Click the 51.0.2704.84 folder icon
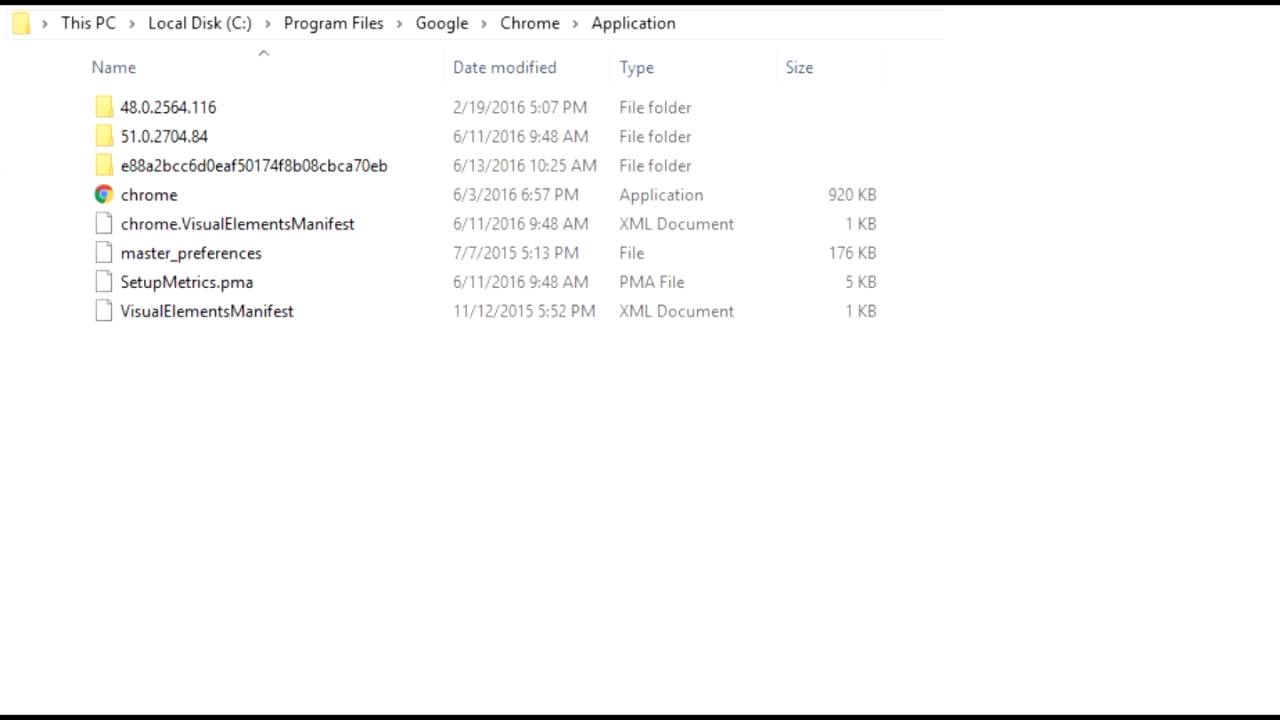 104,136
